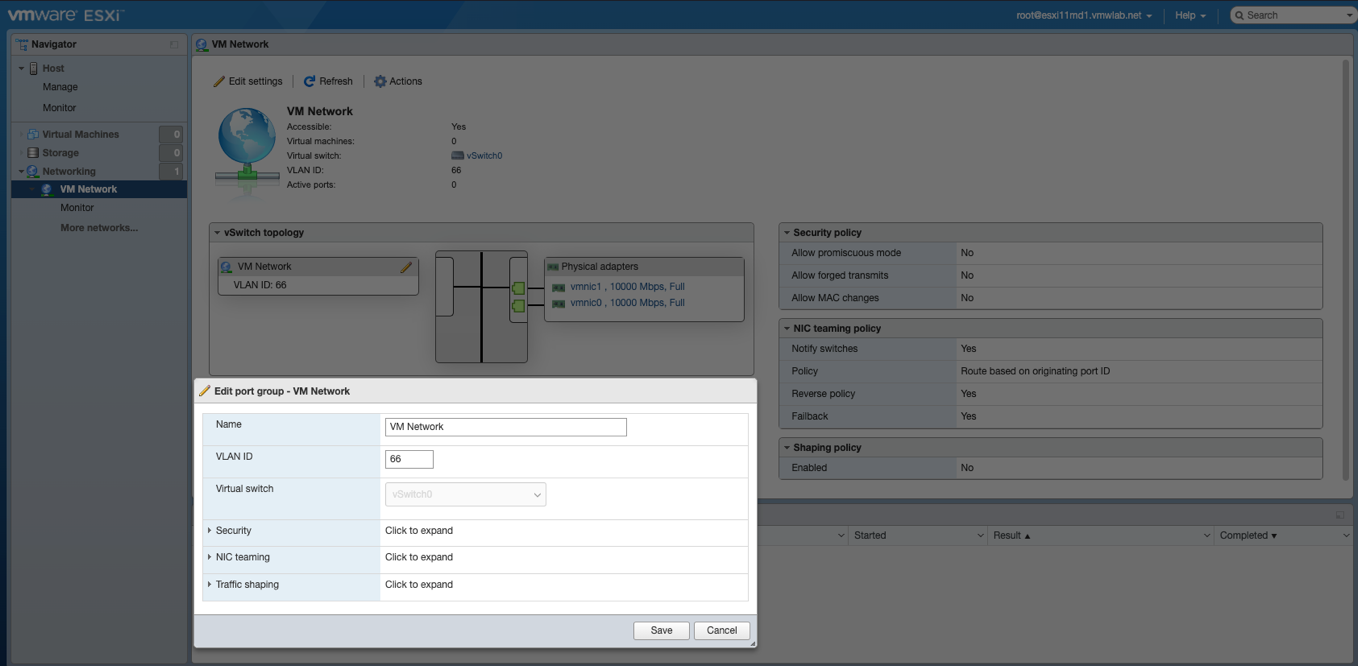Click the Cancel button

[x=722, y=631]
